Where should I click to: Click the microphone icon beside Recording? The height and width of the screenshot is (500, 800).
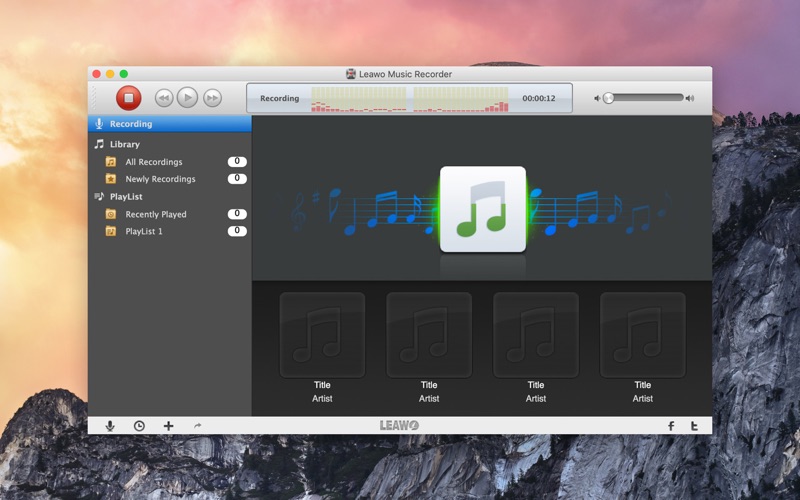(x=99, y=123)
